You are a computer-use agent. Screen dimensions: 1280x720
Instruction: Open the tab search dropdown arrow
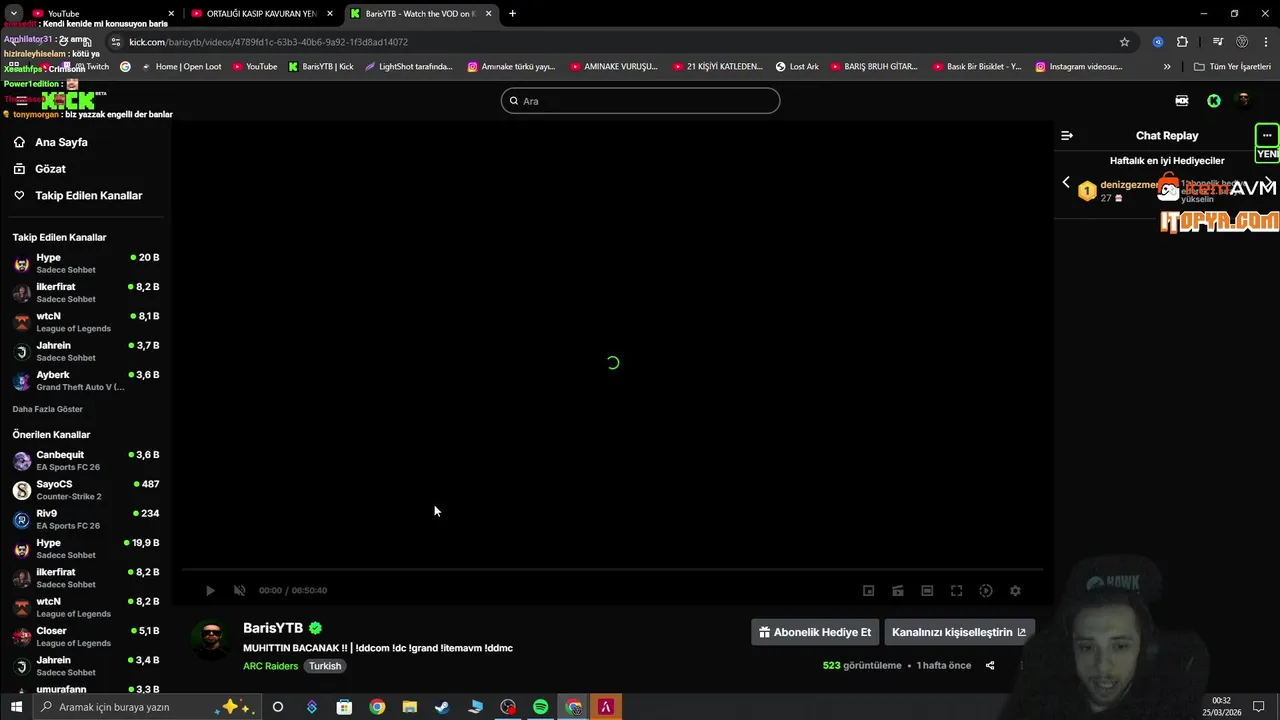14,14
